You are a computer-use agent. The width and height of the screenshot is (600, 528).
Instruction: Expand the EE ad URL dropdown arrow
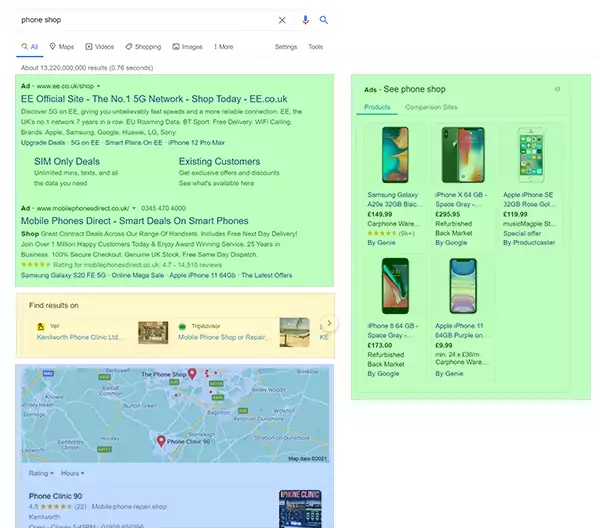(x=98, y=86)
